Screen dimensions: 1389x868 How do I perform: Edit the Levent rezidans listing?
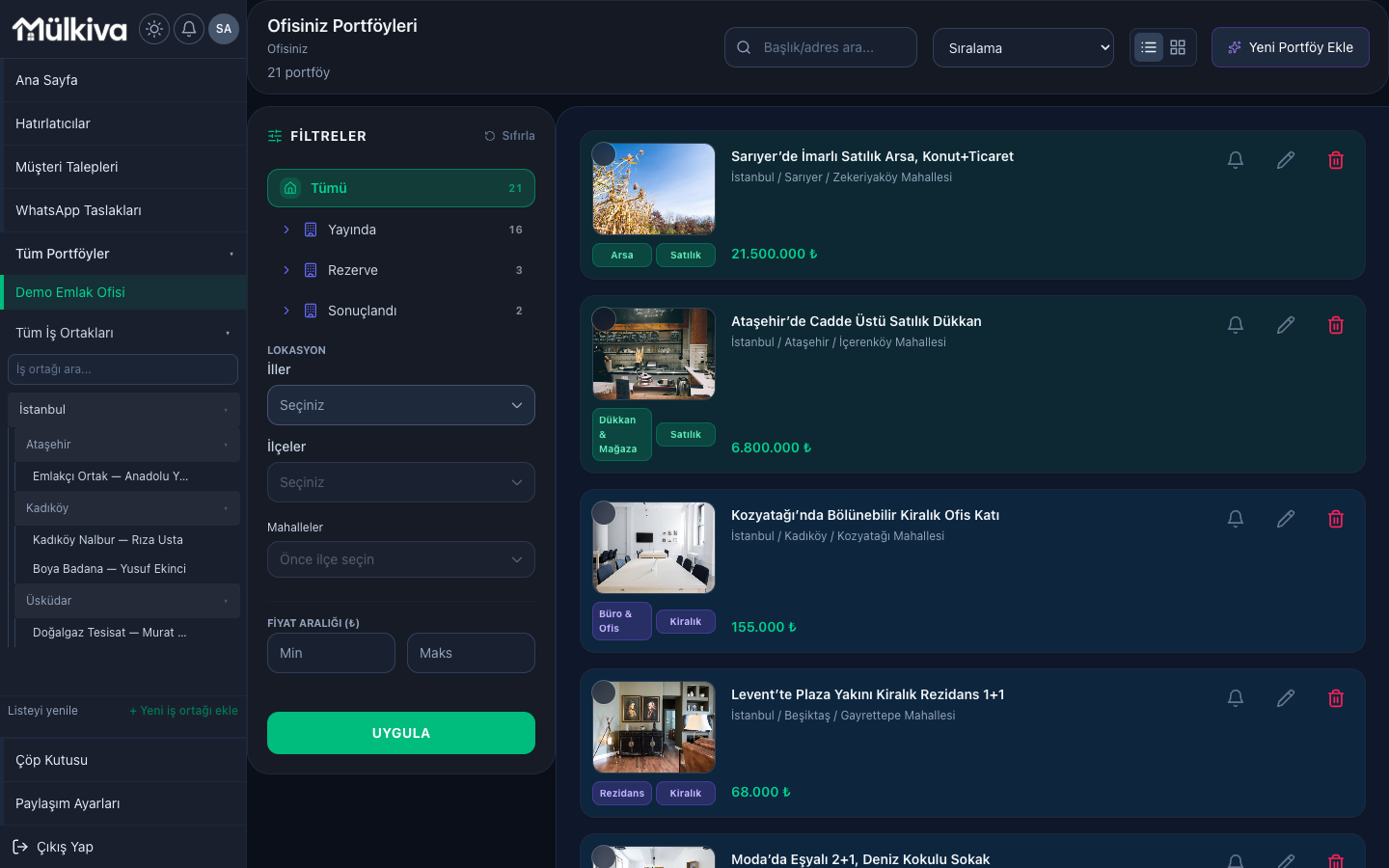(x=1286, y=698)
